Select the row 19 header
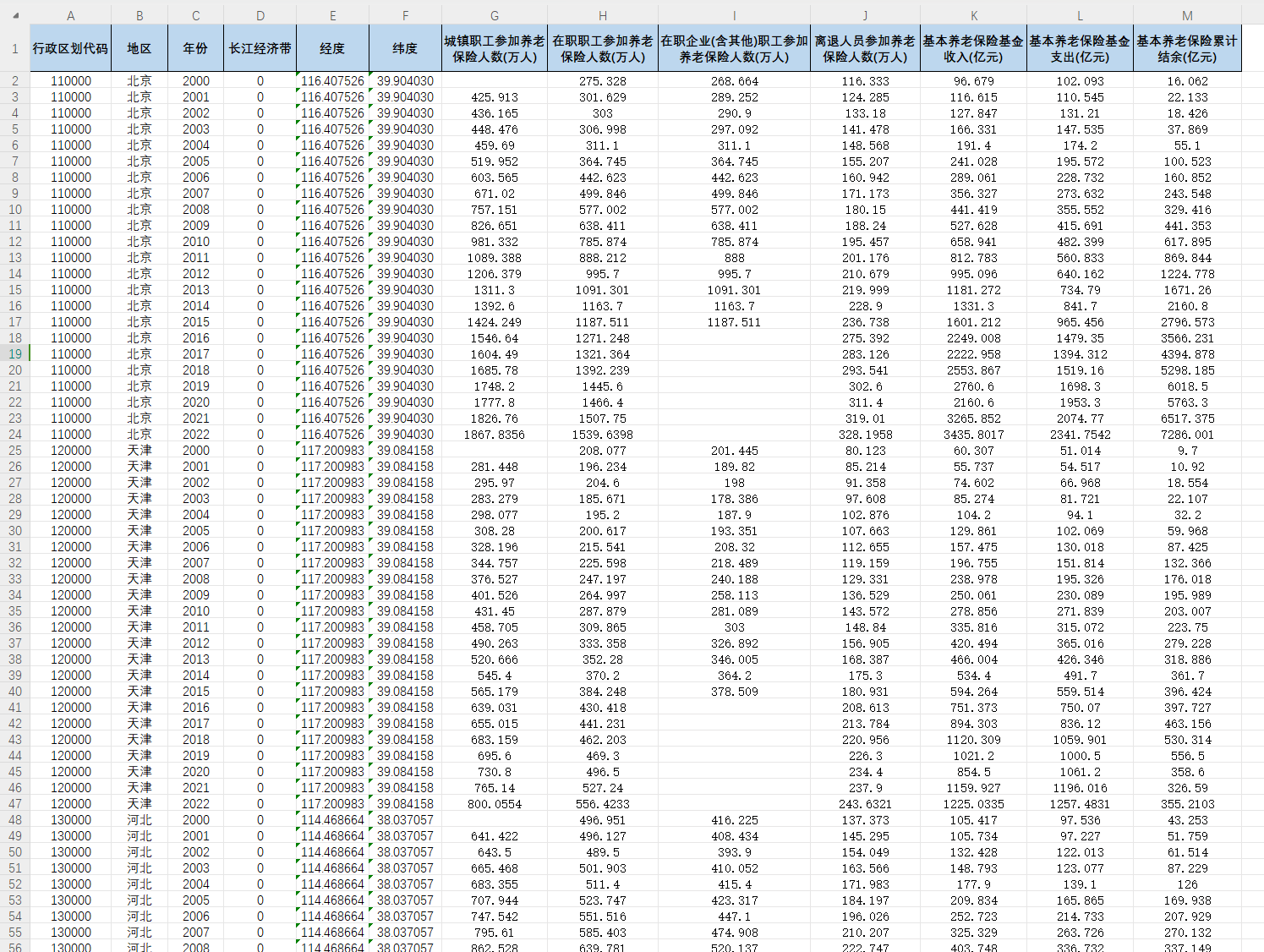 (x=15, y=353)
